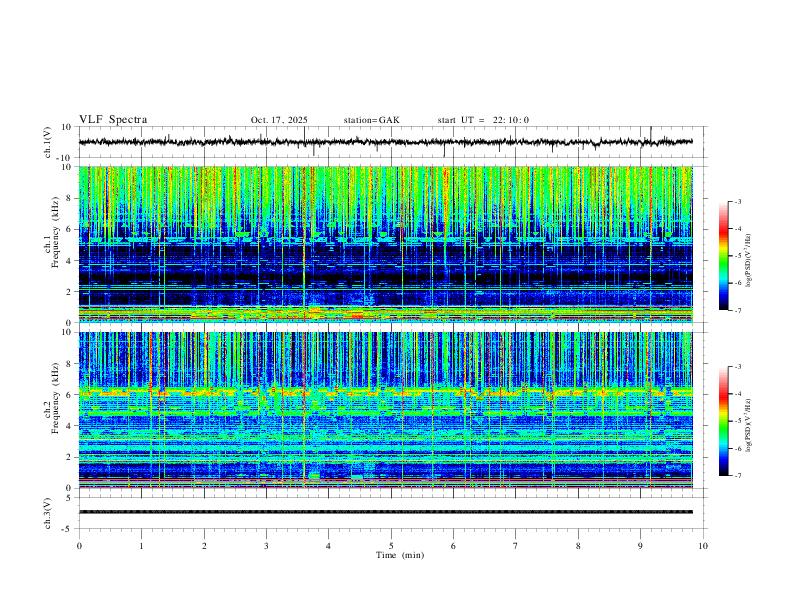The image size is (792, 612).
Task: Click time axis tick label "5"
Action: click(x=391, y=546)
